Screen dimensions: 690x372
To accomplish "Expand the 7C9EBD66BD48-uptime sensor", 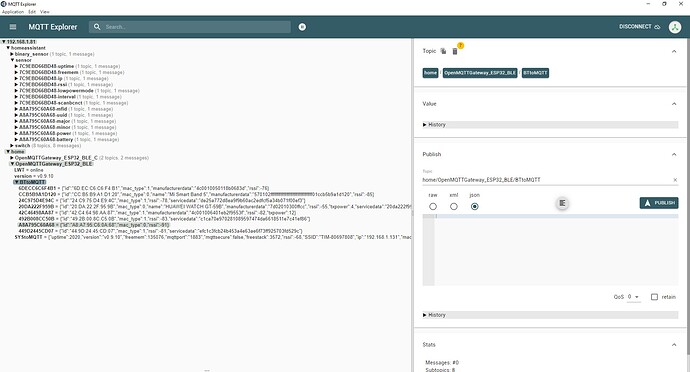I will (16, 66).
